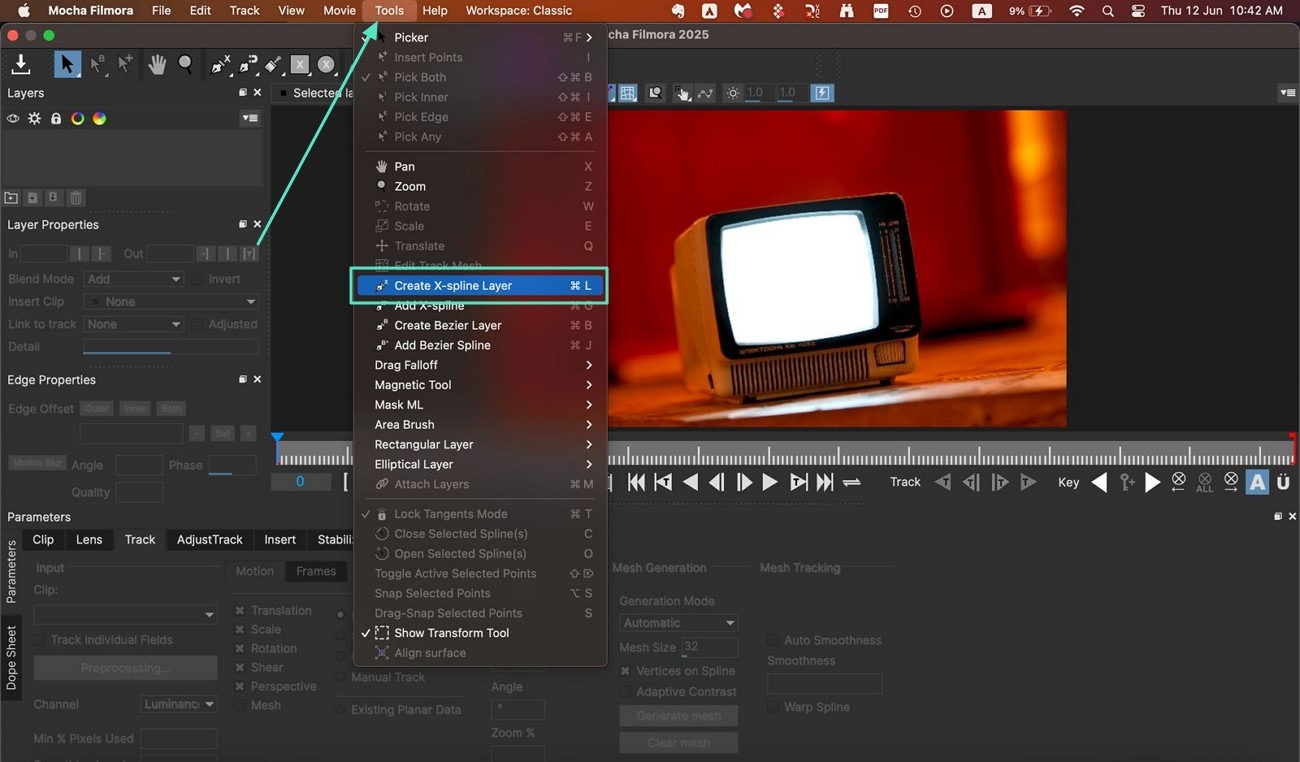Click the Save/export download icon
1300x762 pixels.
tap(20, 65)
